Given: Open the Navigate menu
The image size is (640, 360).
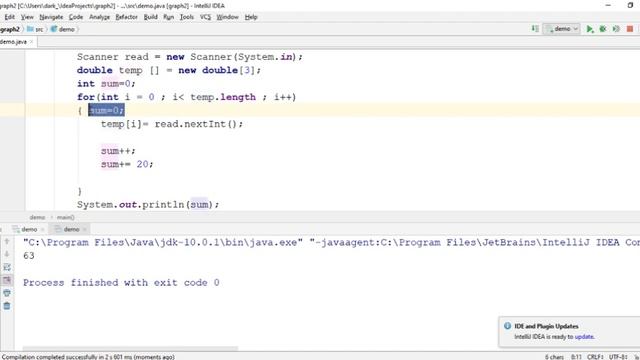Looking at the screenshot, I should [x=51, y=17].
